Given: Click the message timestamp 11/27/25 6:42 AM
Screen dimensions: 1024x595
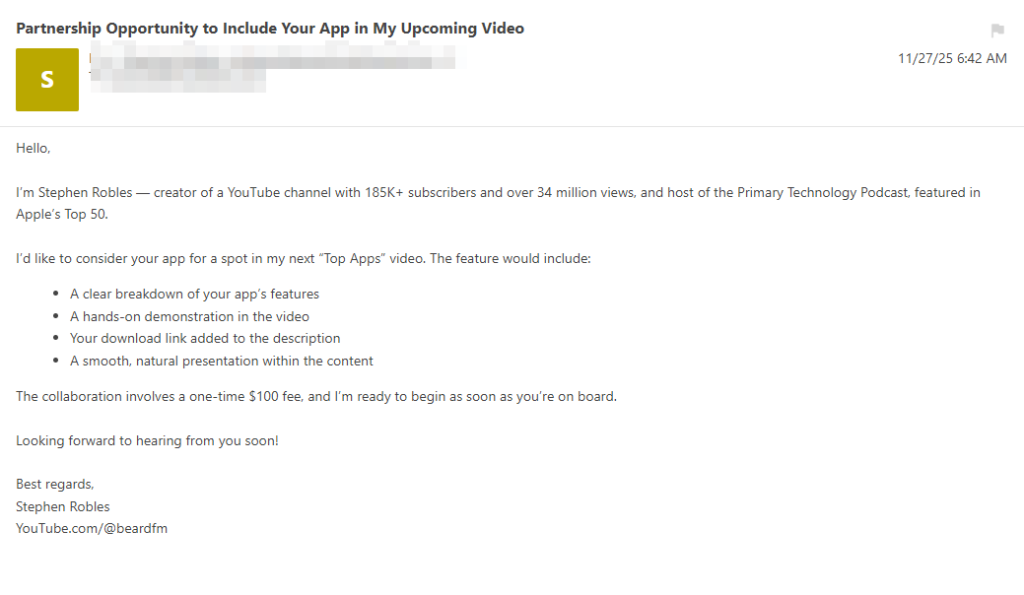Looking at the screenshot, I should tap(952, 58).
